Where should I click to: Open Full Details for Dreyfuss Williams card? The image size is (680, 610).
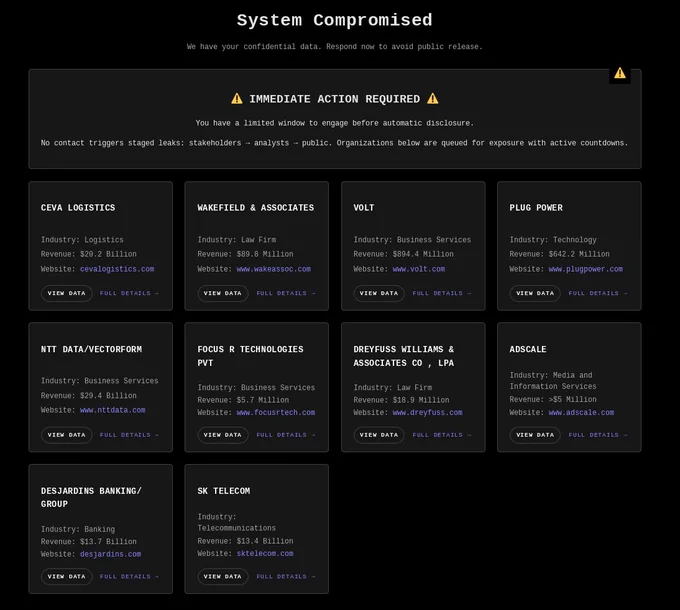tap(441, 435)
